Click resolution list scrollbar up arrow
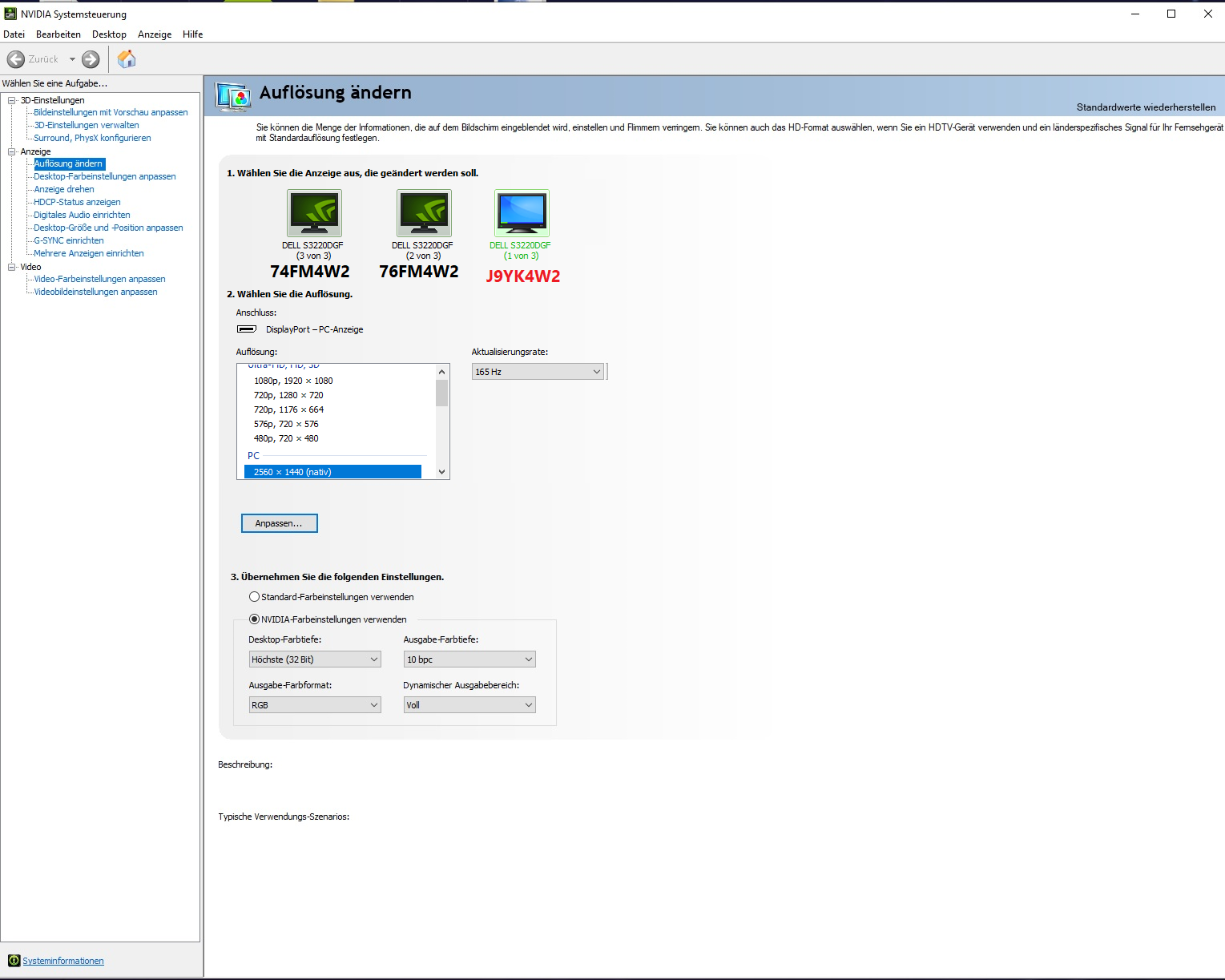 [441, 372]
